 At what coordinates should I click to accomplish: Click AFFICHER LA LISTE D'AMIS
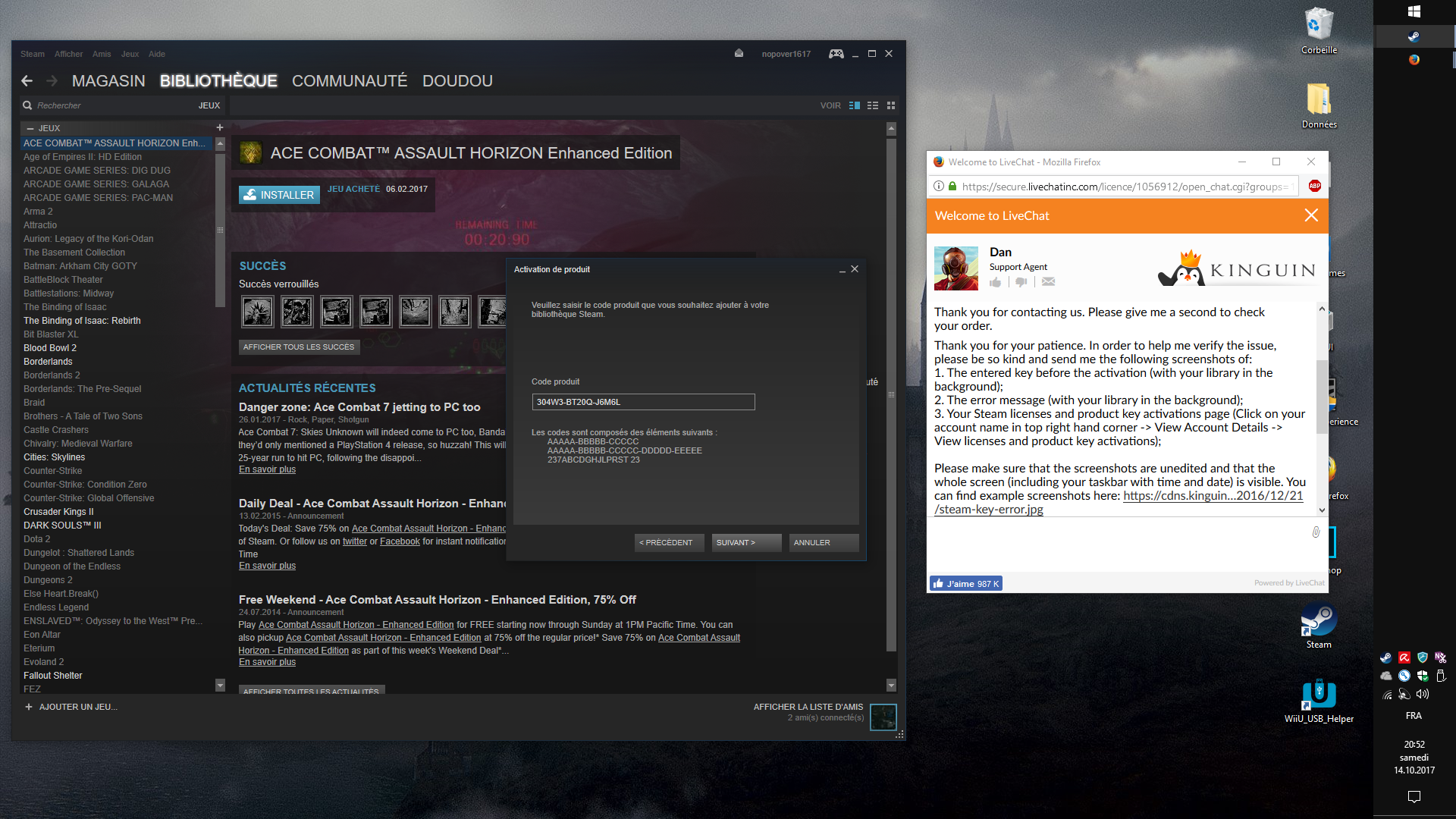point(808,707)
